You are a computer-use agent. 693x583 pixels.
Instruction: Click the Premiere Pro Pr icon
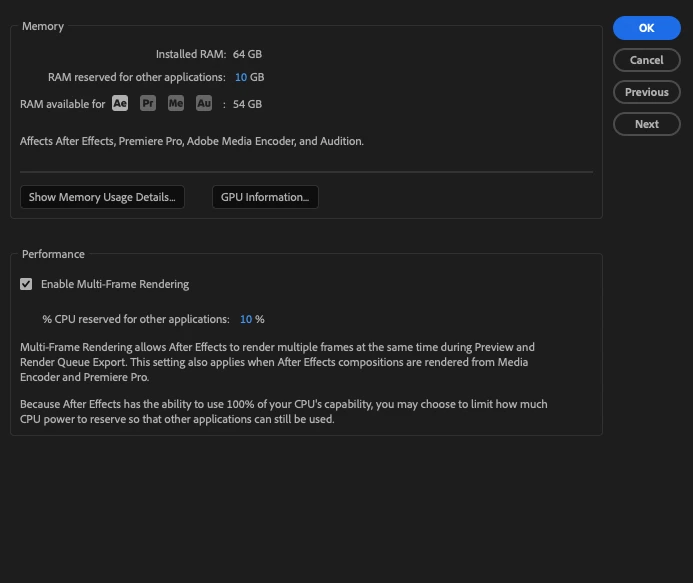148,103
